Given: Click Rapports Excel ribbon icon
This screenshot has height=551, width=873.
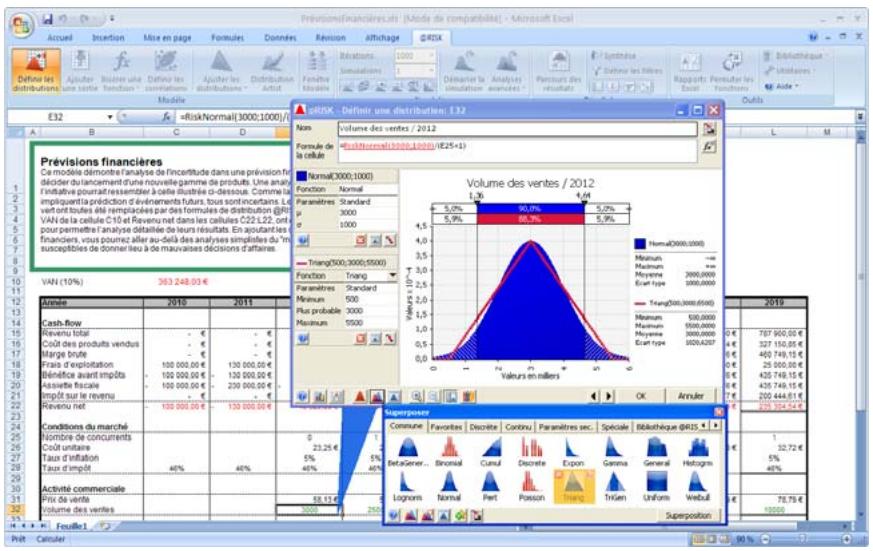Looking at the screenshot, I should (x=689, y=62).
